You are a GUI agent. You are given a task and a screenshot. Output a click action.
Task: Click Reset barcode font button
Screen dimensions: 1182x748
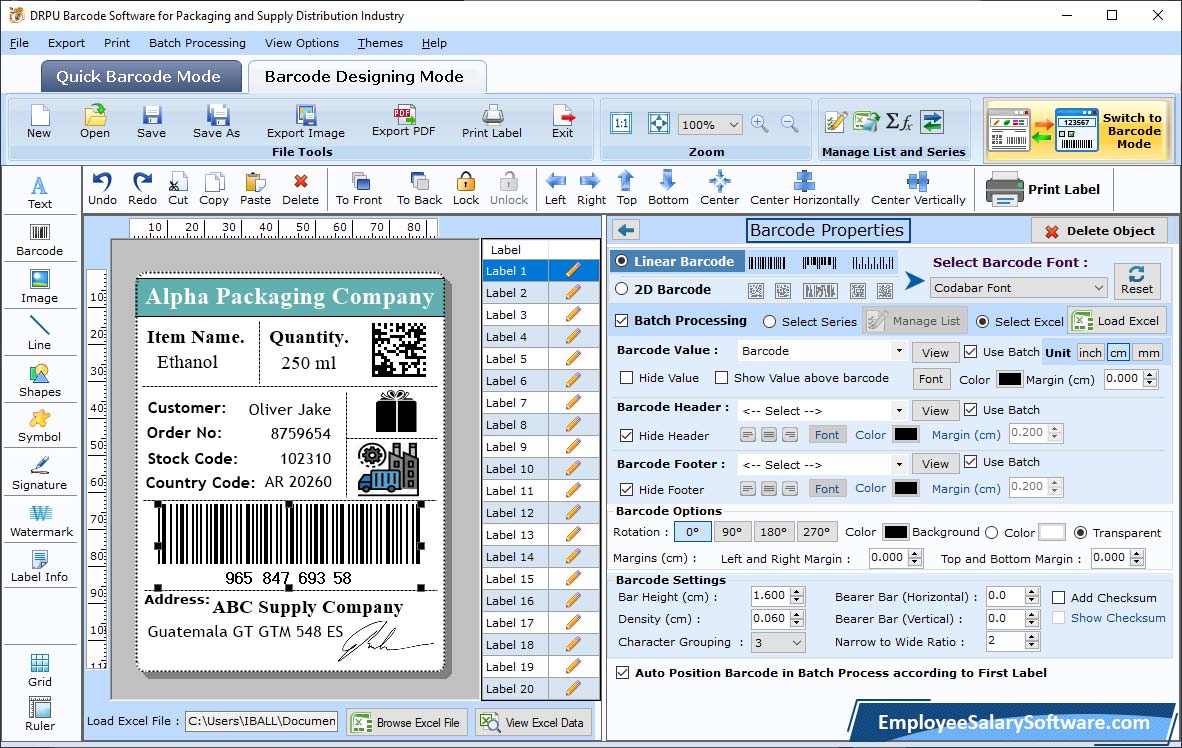pos(1136,280)
